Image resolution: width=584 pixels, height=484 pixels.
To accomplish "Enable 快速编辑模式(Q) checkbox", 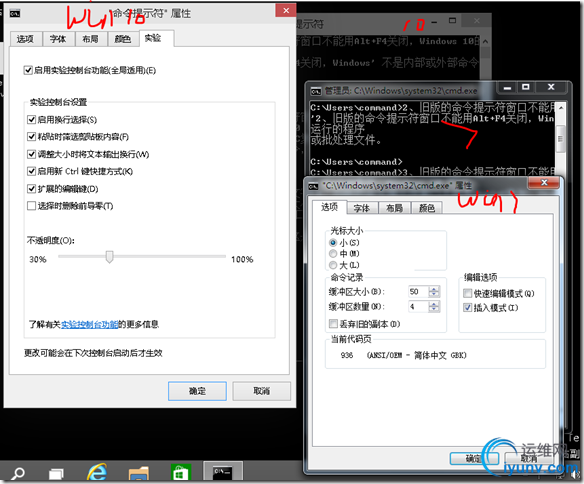I will 467,293.
